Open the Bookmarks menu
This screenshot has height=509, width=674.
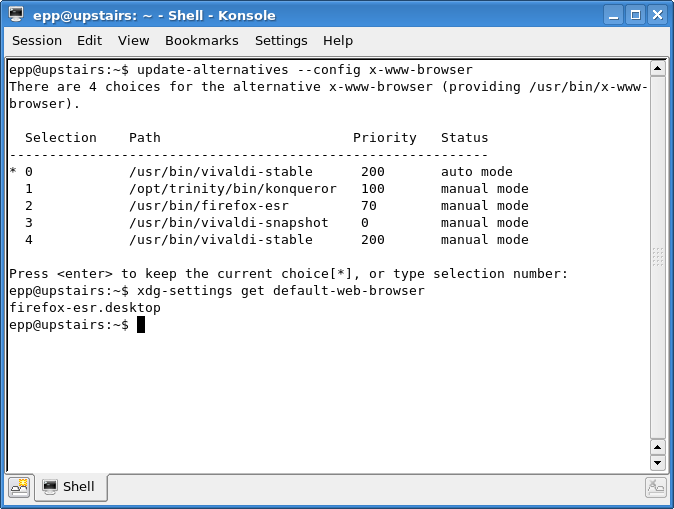202,40
